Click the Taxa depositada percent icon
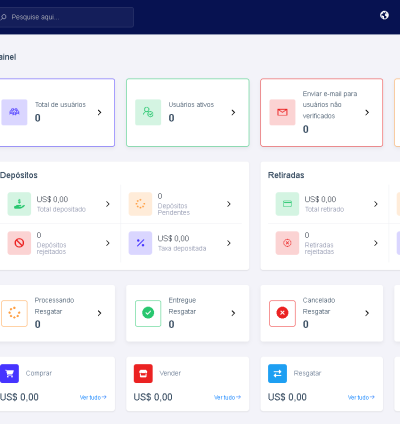400x424 pixels. click(140, 243)
